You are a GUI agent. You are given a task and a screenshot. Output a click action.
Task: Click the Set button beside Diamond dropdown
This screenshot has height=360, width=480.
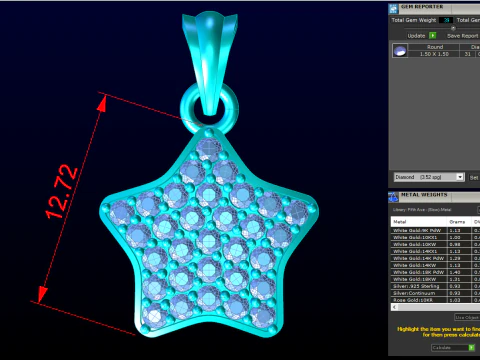tap(474, 178)
